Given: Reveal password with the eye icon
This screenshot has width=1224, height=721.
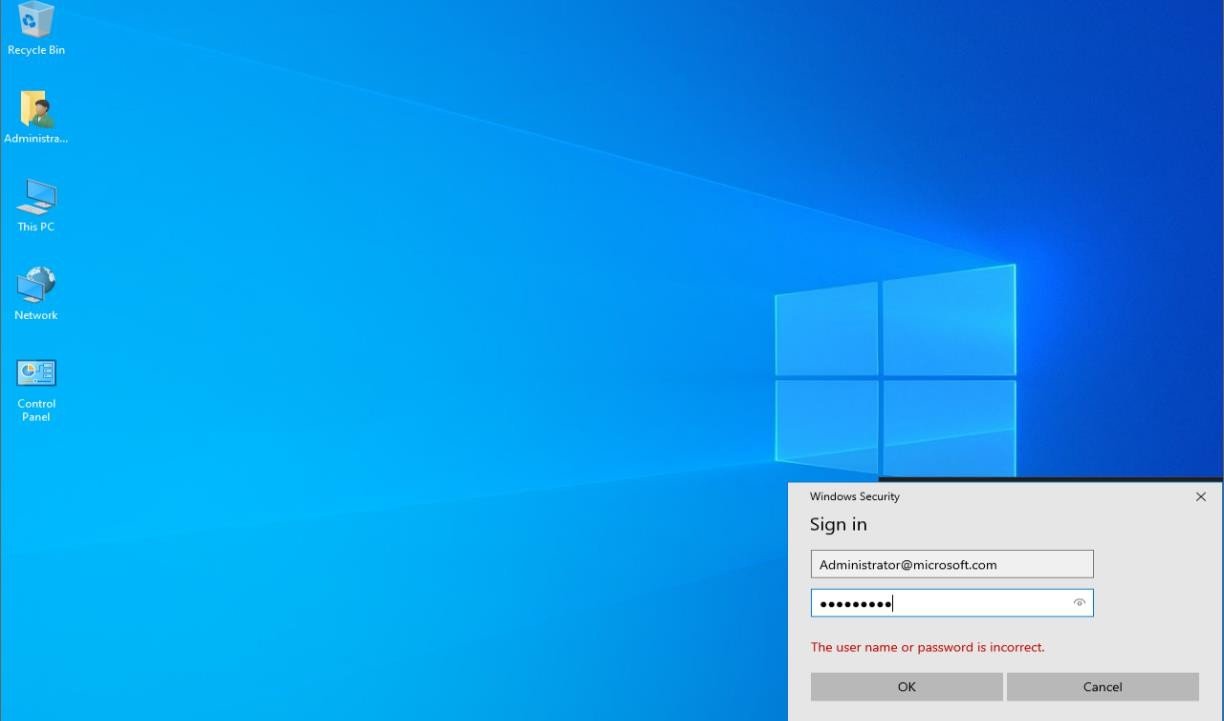Looking at the screenshot, I should point(1079,603).
